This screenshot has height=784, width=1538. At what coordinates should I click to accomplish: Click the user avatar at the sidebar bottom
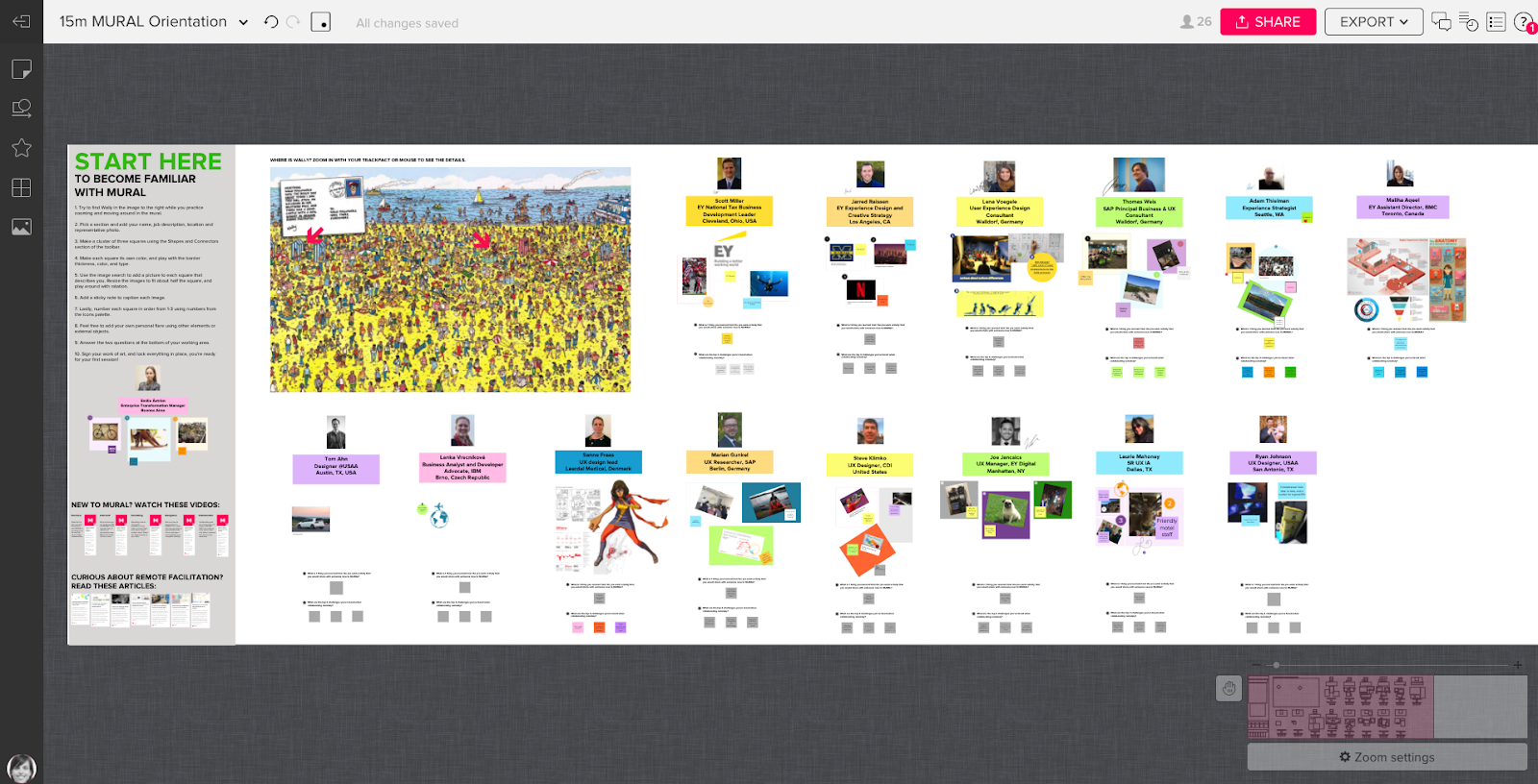pyautogui.click(x=21, y=768)
